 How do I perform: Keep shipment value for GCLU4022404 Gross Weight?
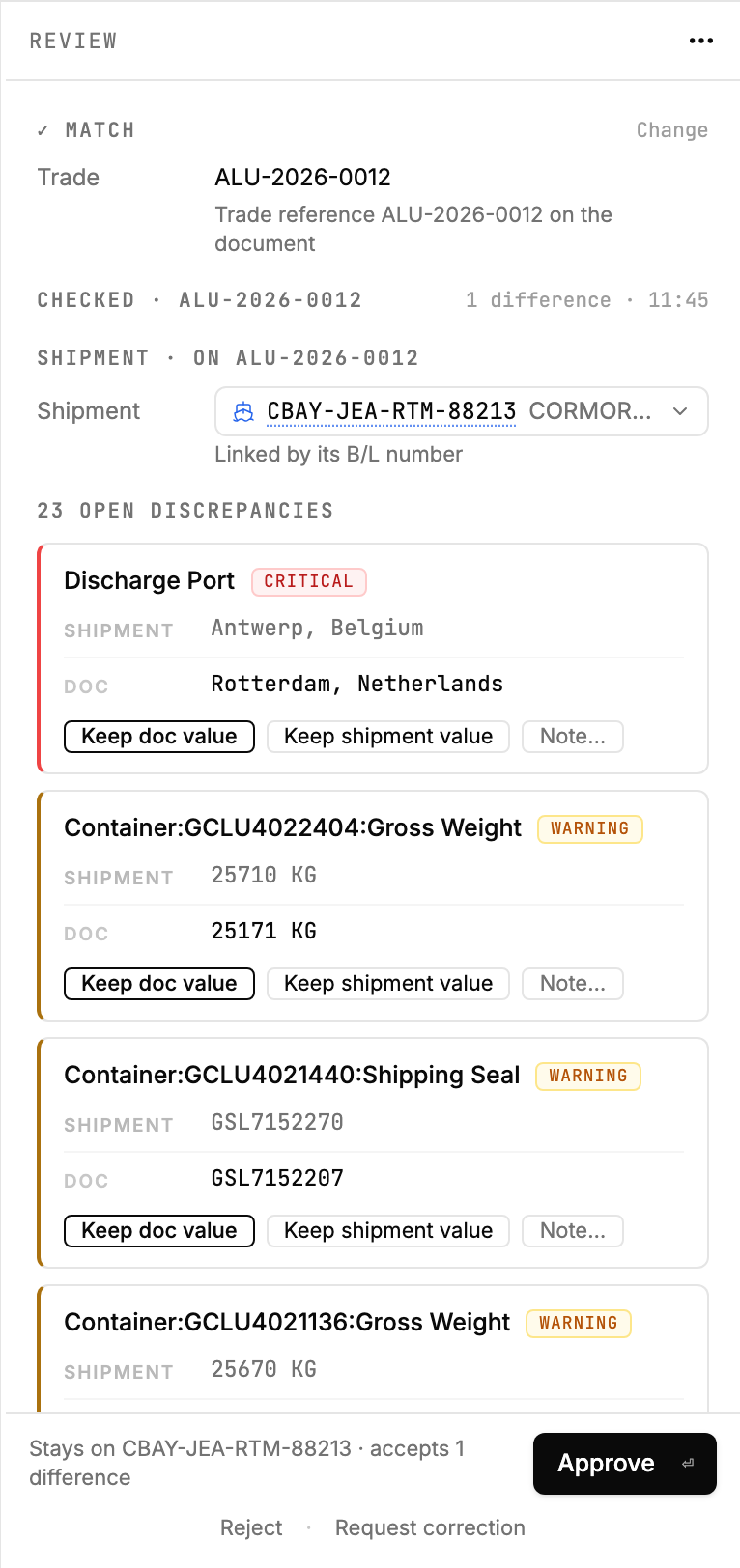pyautogui.click(x=388, y=984)
